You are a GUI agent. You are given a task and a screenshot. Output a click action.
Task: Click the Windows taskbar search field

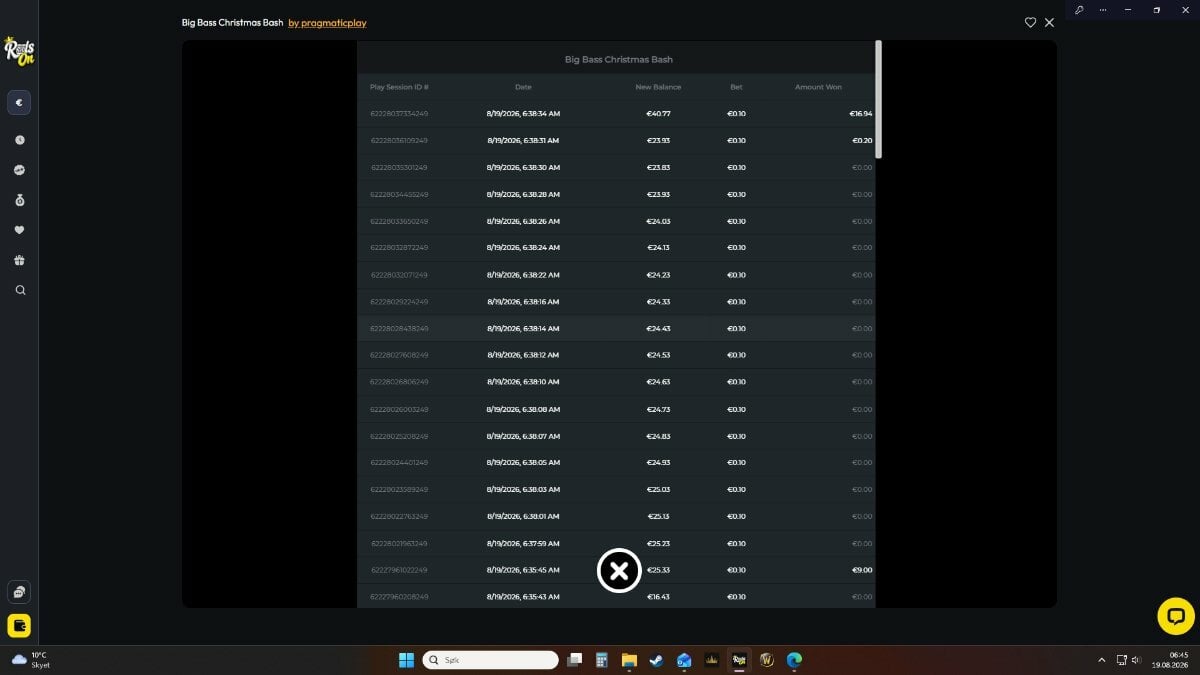coord(490,660)
